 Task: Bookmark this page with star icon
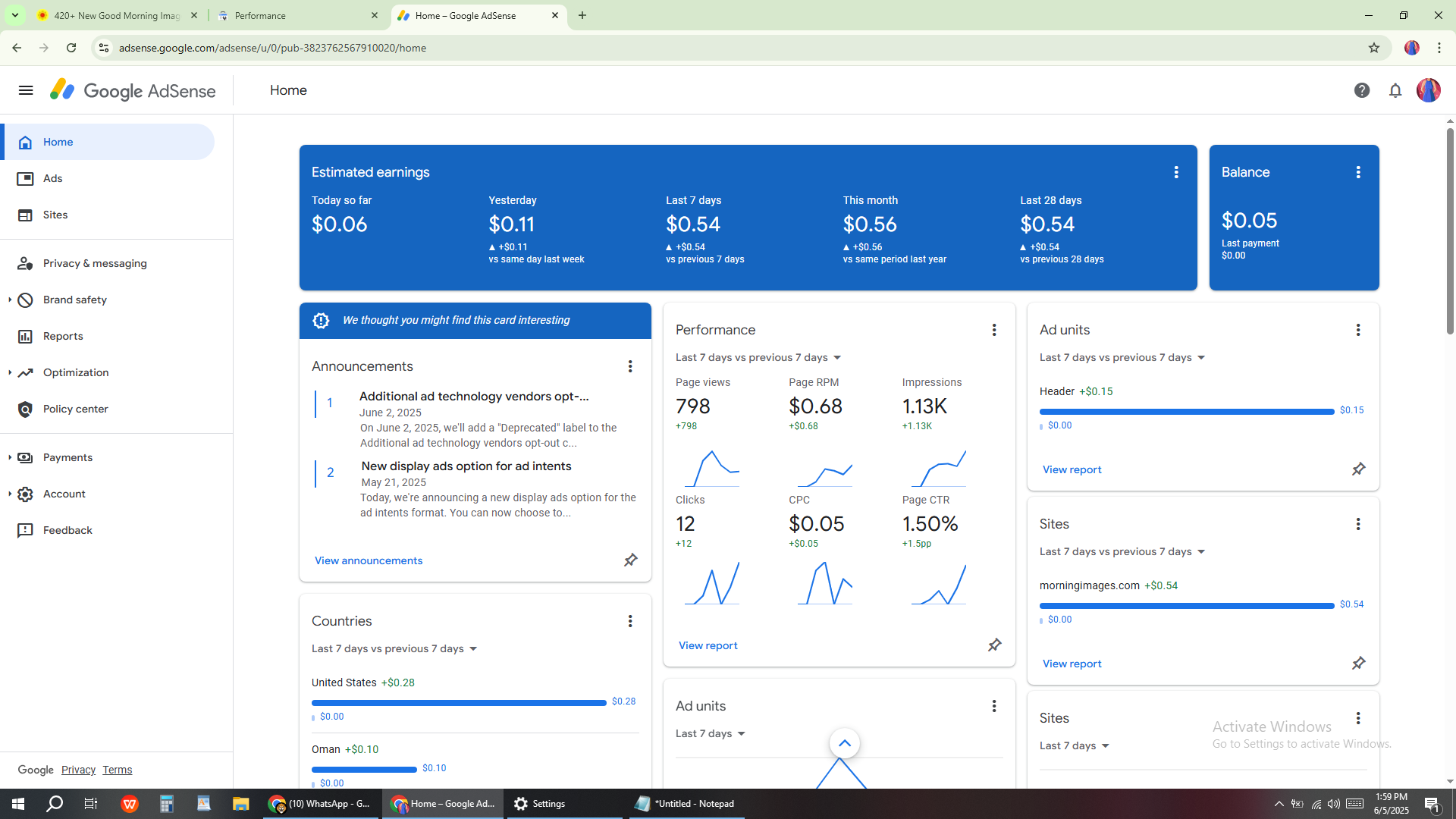coord(1374,48)
